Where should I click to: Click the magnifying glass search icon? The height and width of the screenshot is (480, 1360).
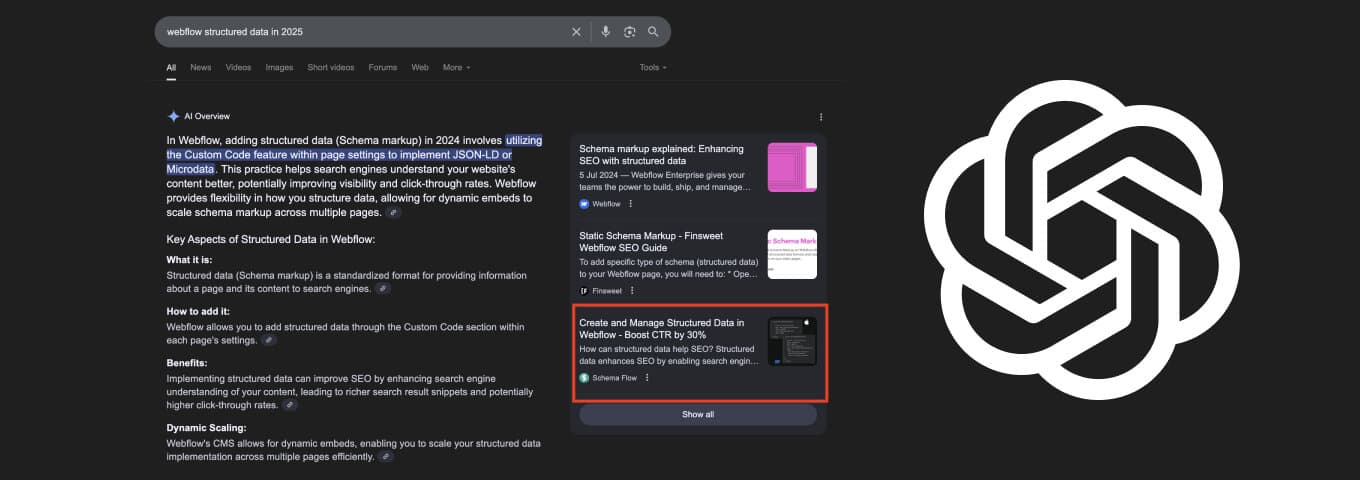(x=653, y=32)
